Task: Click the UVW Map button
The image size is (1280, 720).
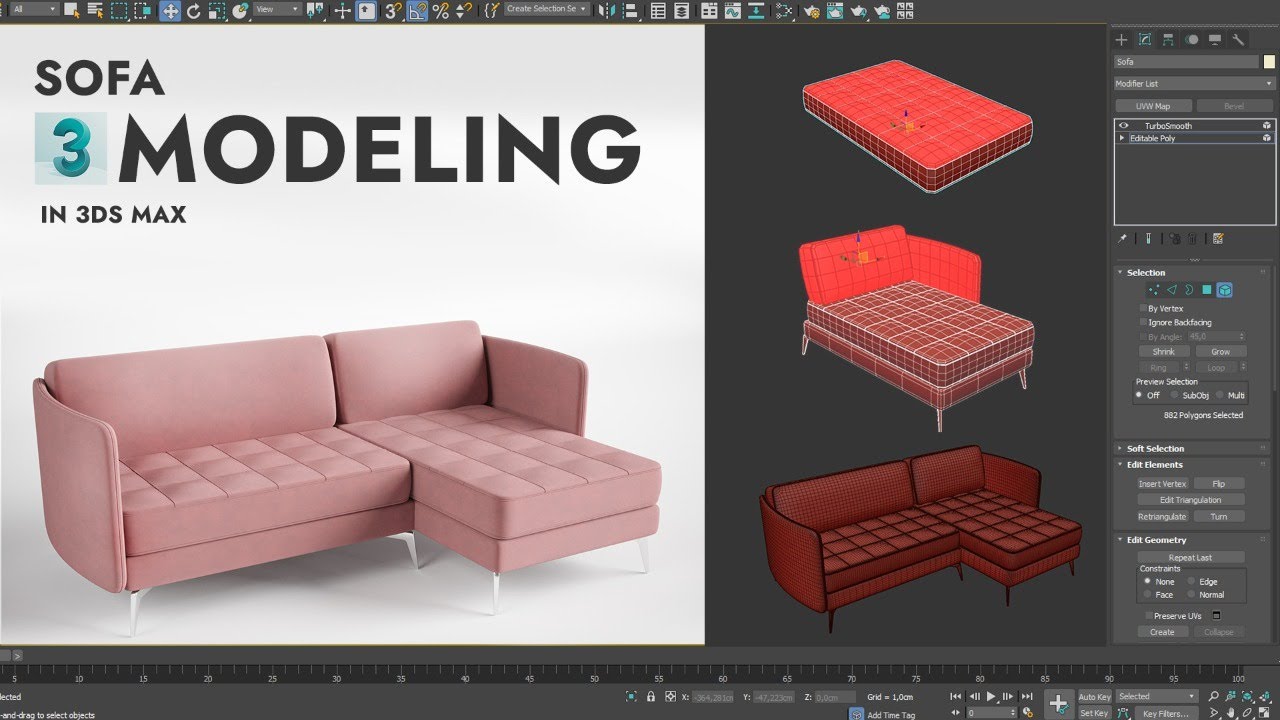Action: coord(1154,106)
